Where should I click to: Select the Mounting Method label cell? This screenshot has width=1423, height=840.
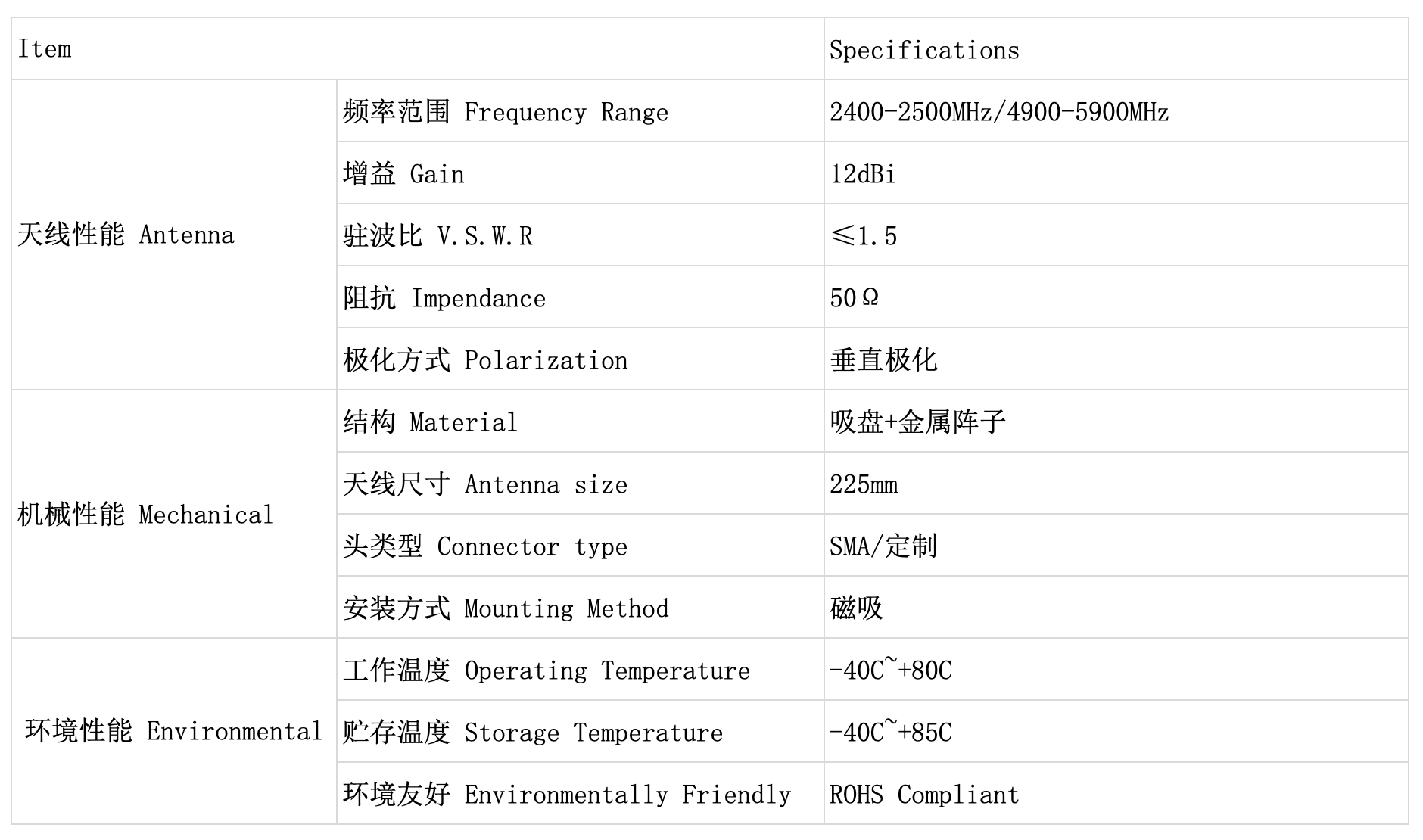click(581, 607)
